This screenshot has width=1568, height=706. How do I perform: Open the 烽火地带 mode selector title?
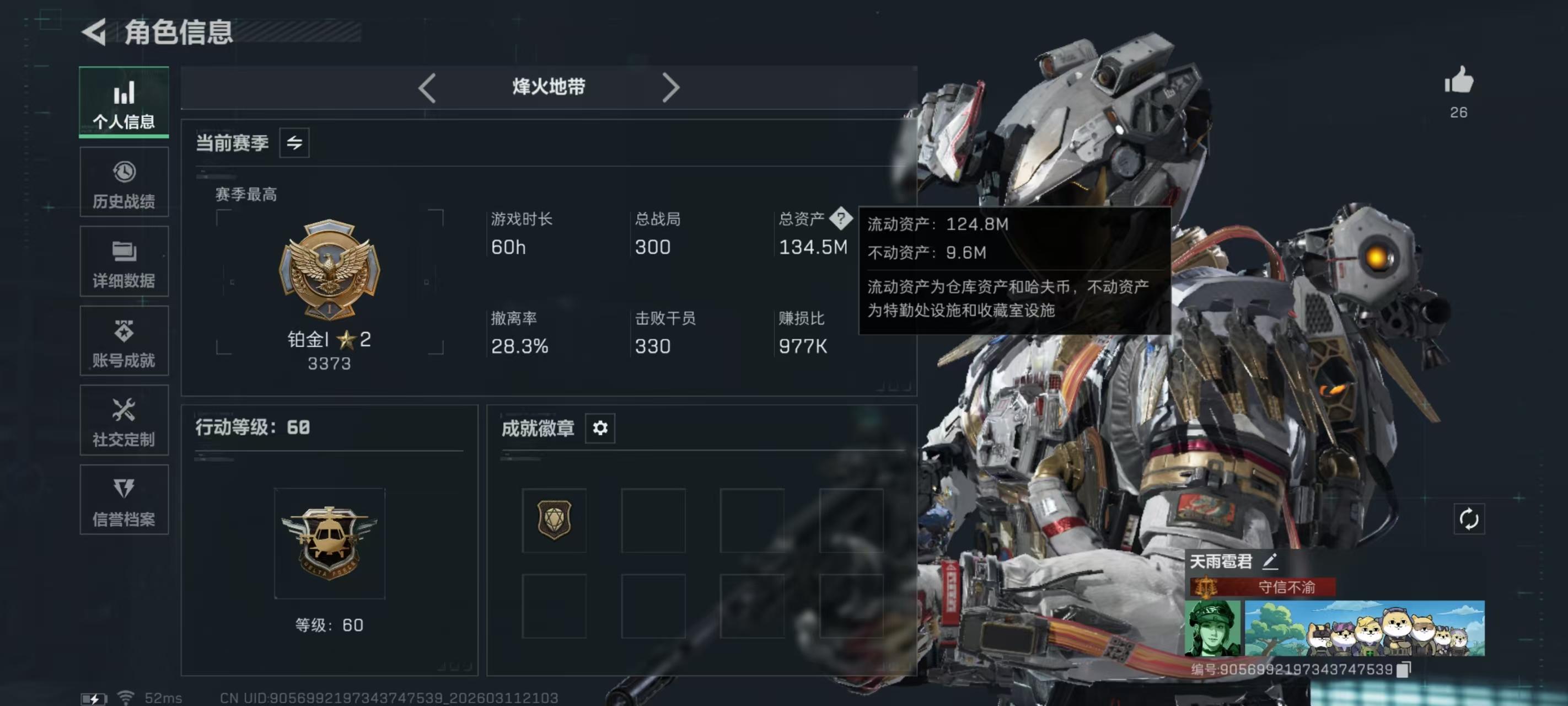coord(549,87)
